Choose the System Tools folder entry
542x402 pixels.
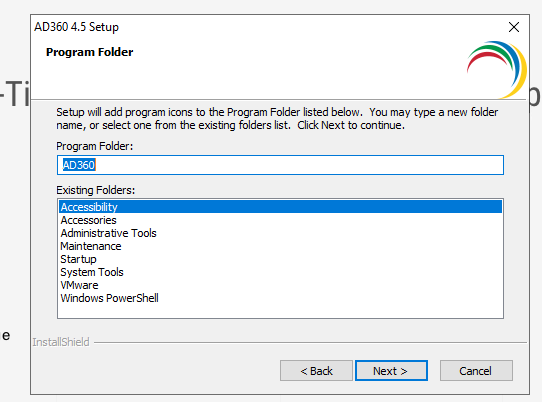pos(280,272)
